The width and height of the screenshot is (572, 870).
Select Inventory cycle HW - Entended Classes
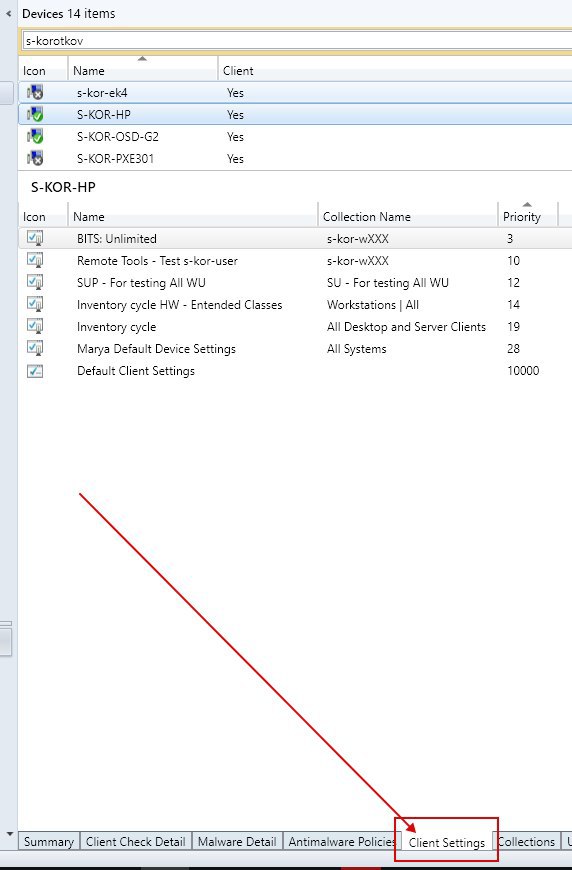pos(179,305)
